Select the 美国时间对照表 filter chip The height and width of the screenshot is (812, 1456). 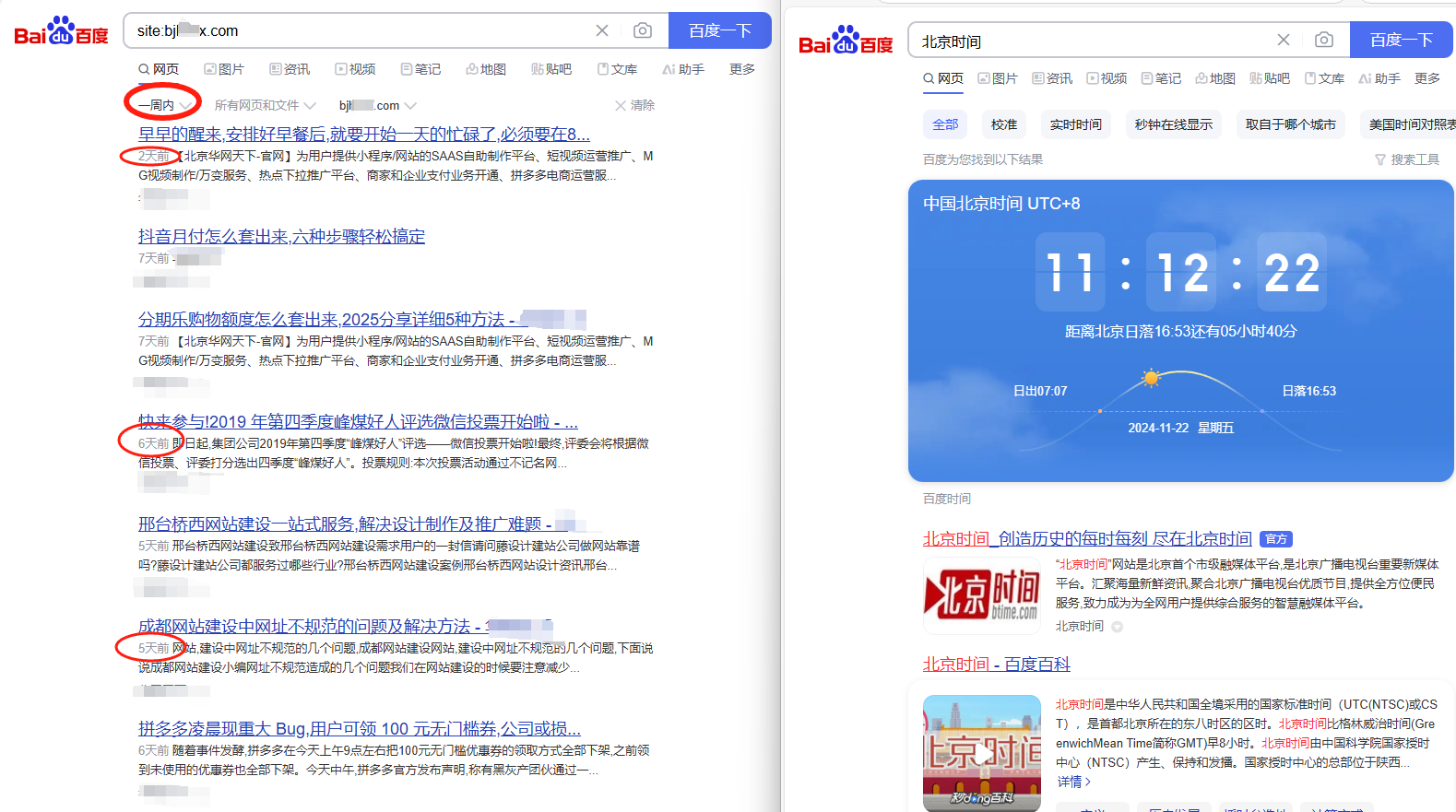1408,124
